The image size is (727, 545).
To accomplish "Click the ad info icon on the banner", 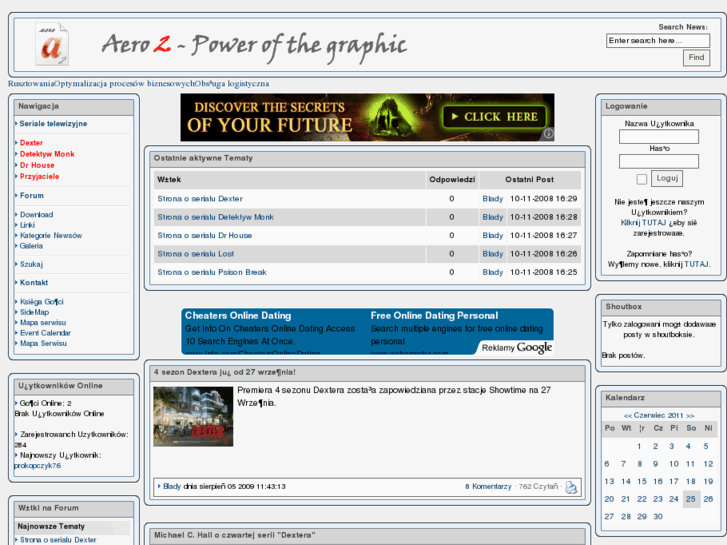I will pyautogui.click(x=548, y=134).
